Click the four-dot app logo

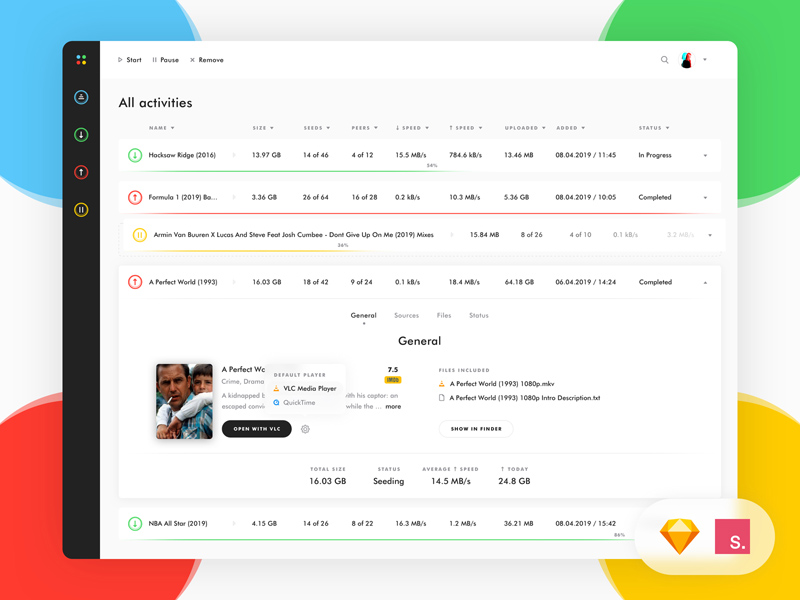pos(81,60)
